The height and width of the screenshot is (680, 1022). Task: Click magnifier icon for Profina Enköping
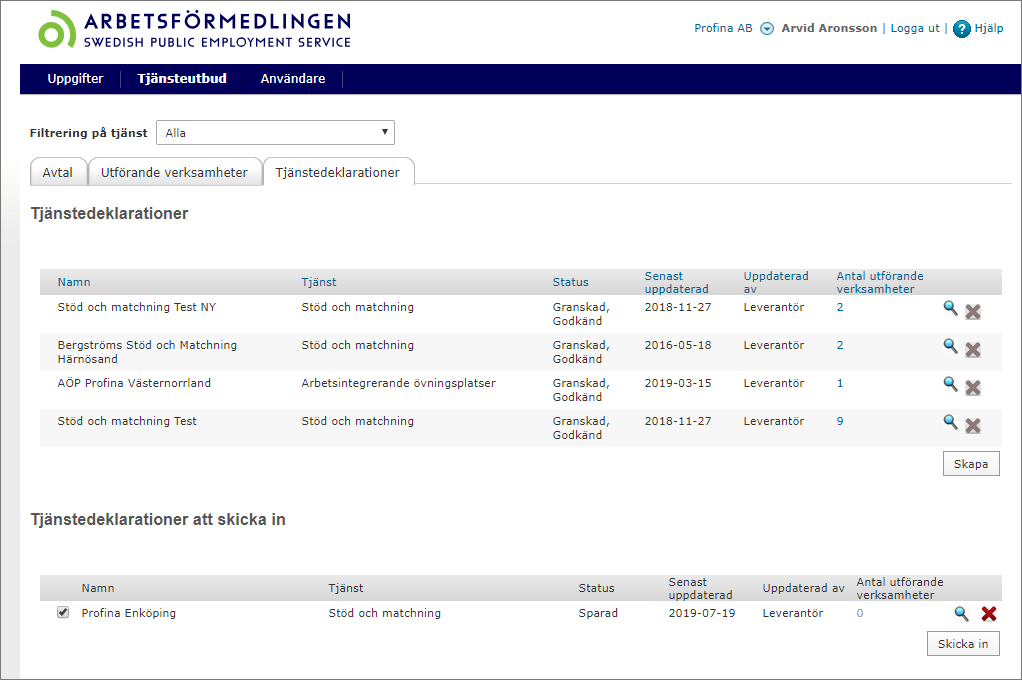[961, 614]
